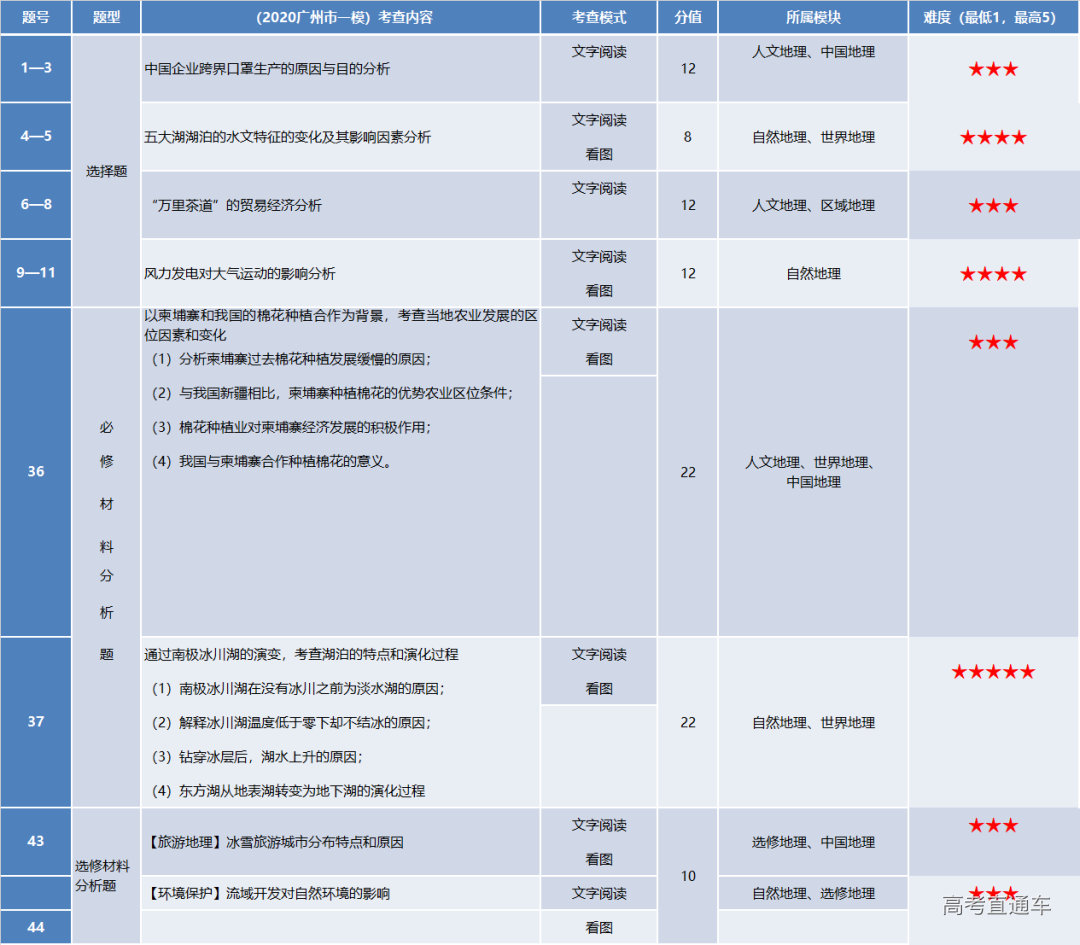Click the three-star rating for question 1—3
The width and height of the screenshot is (1080, 945).
pyautogui.click(x=992, y=68)
